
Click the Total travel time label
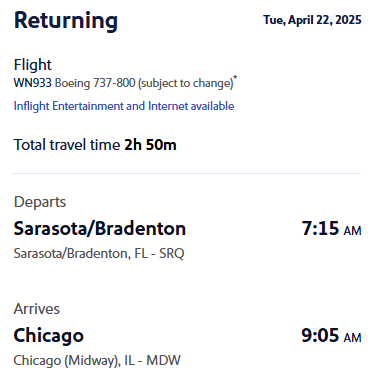point(67,145)
